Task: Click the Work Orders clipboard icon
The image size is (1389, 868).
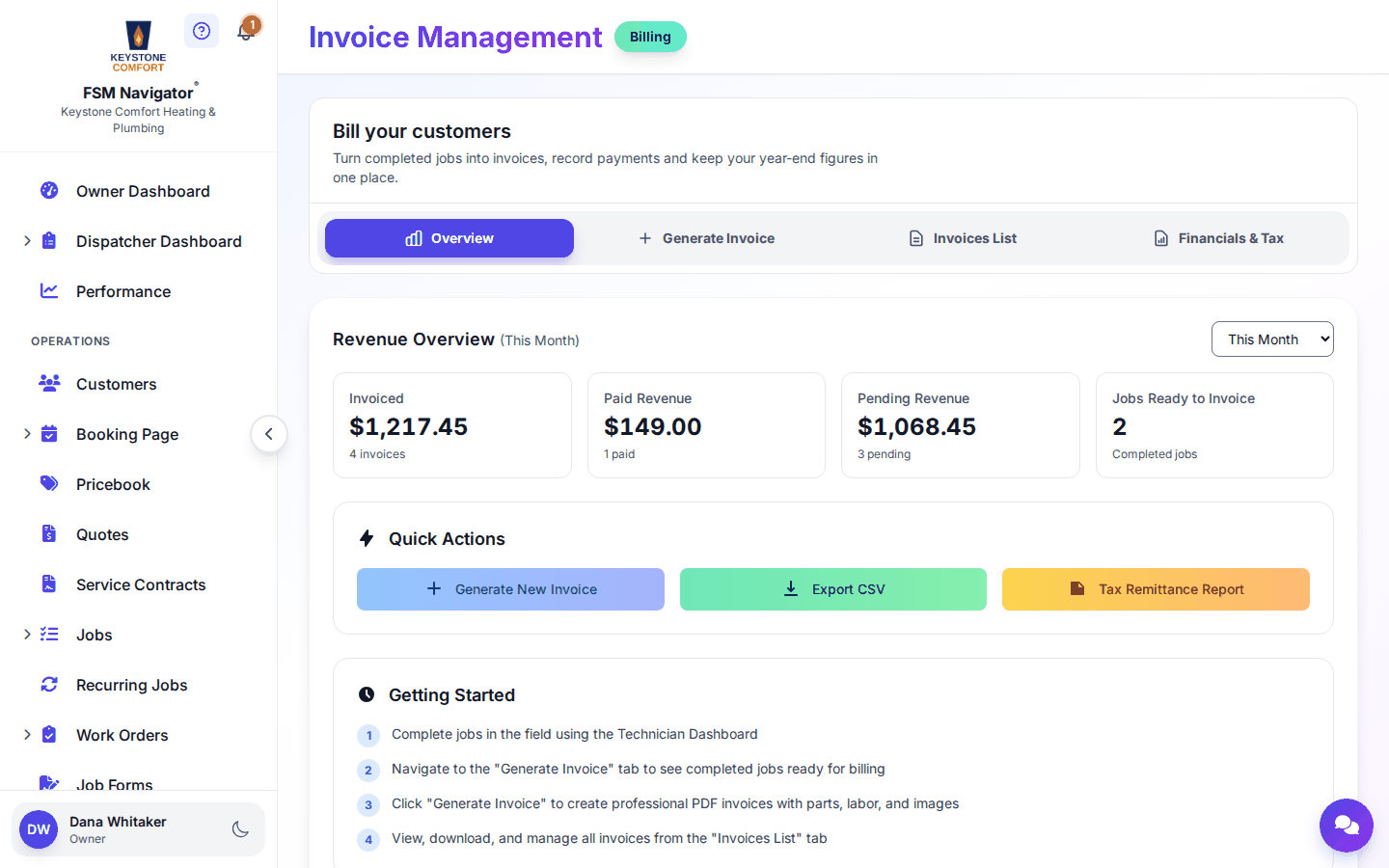Action: pos(49,734)
